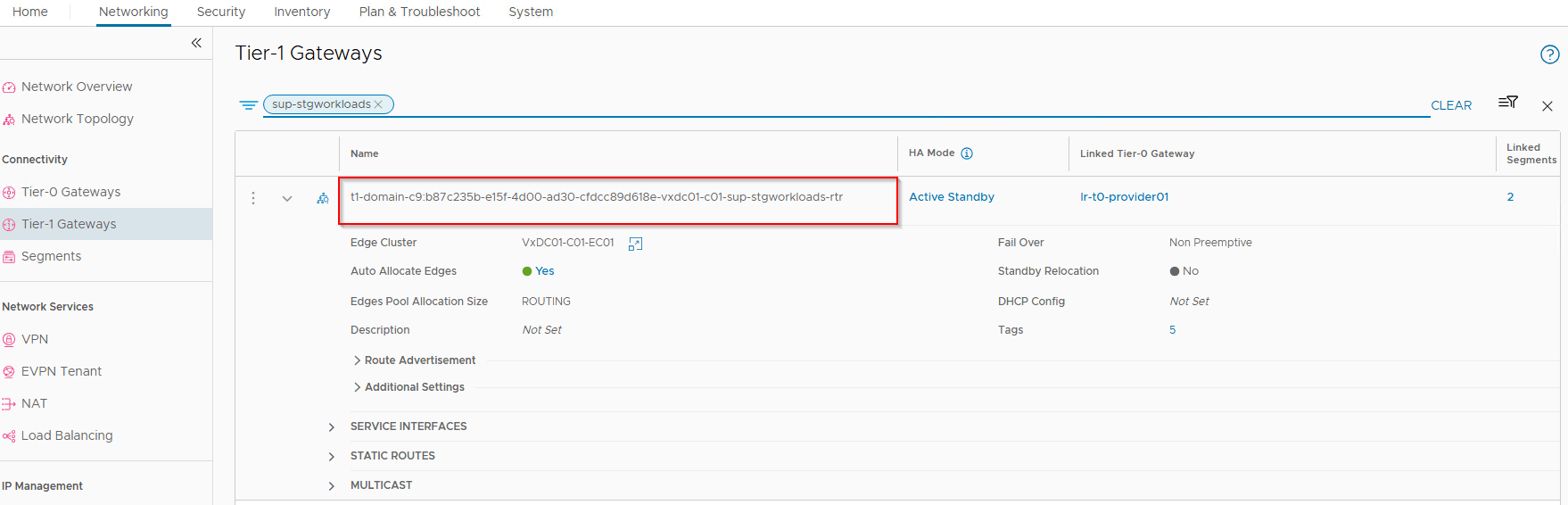The image size is (1568, 505).
Task: Collapse the left sidebar navigation panel
Action: 196,43
